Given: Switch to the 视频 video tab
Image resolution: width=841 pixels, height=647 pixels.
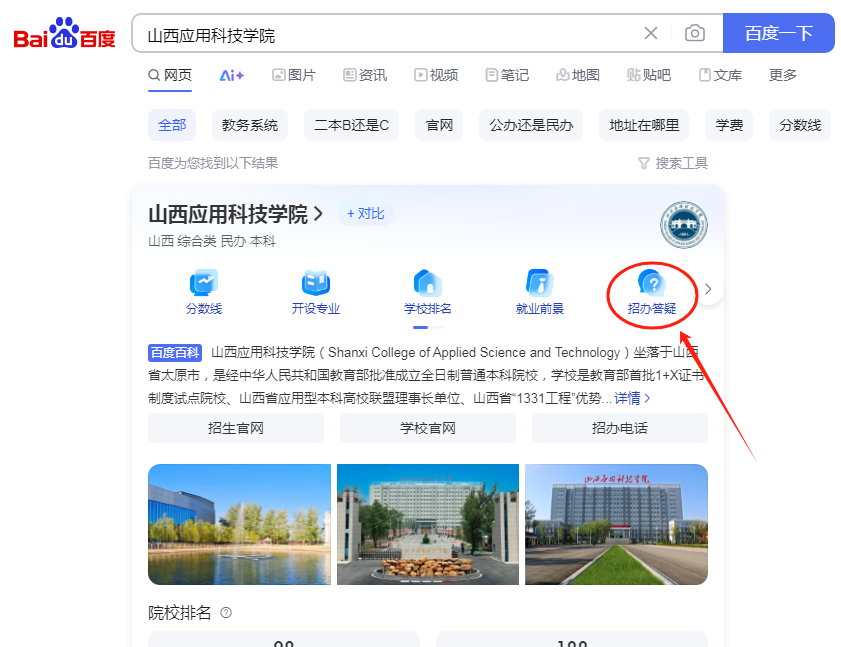Looking at the screenshot, I should (436, 75).
